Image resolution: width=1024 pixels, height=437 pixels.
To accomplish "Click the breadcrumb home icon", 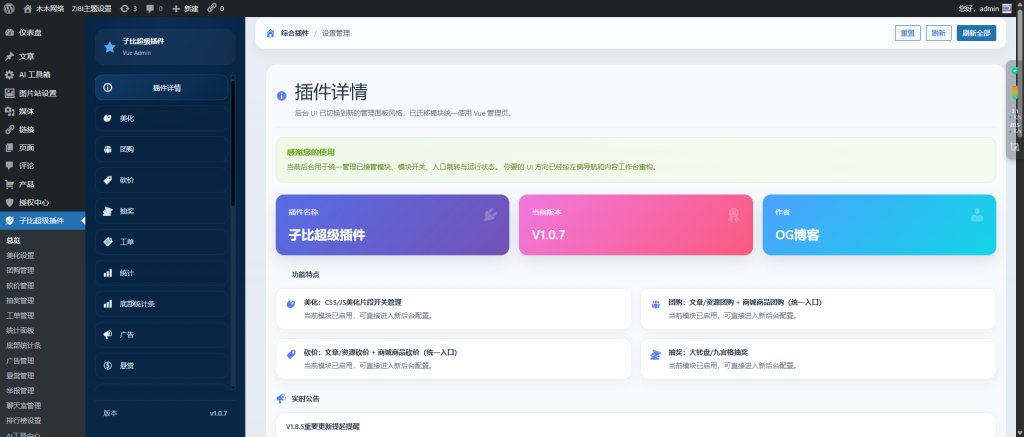I will tap(270, 33).
